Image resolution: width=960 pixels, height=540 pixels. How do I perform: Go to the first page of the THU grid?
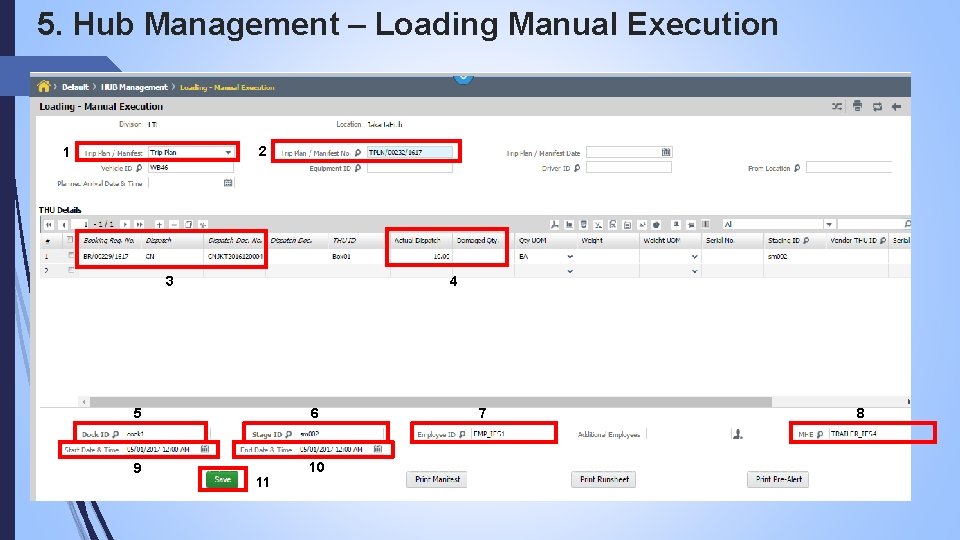(x=49, y=225)
